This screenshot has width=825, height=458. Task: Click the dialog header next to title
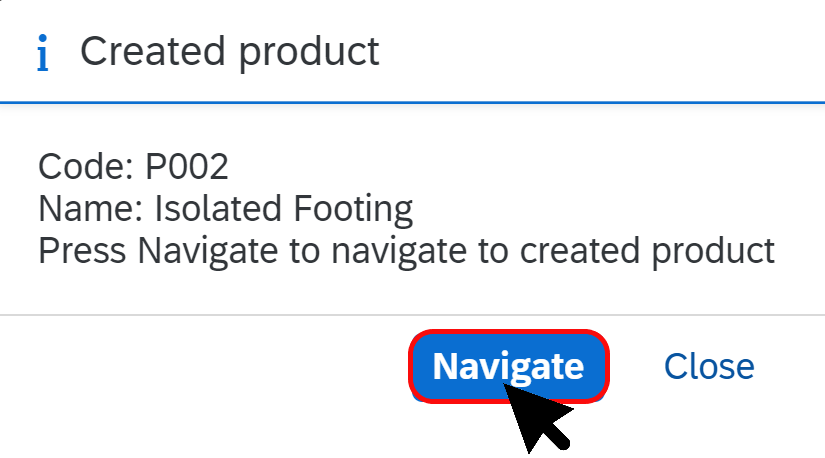pos(600,52)
